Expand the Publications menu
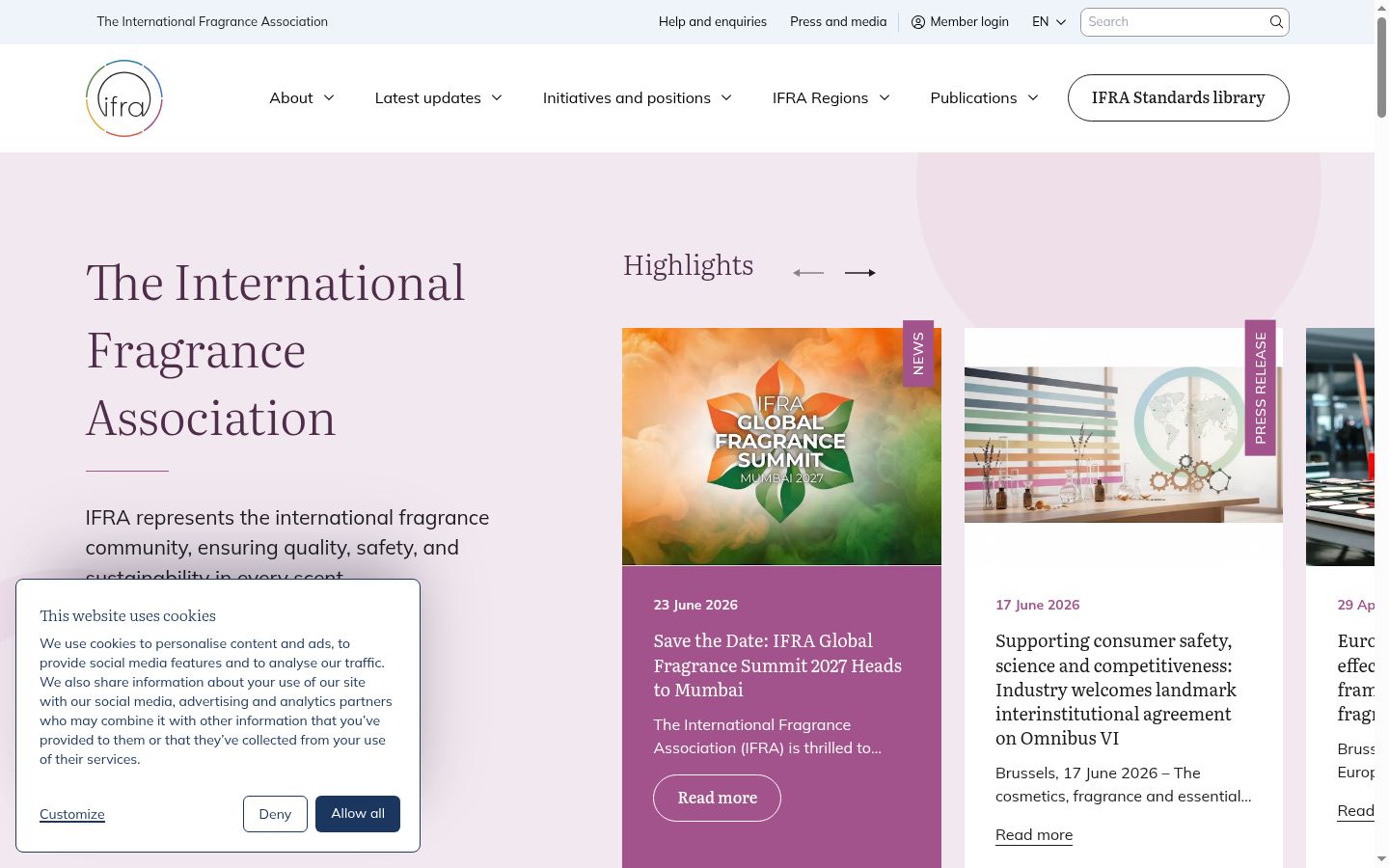This screenshot has width=1389, height=868. click(x=985, y=98)
